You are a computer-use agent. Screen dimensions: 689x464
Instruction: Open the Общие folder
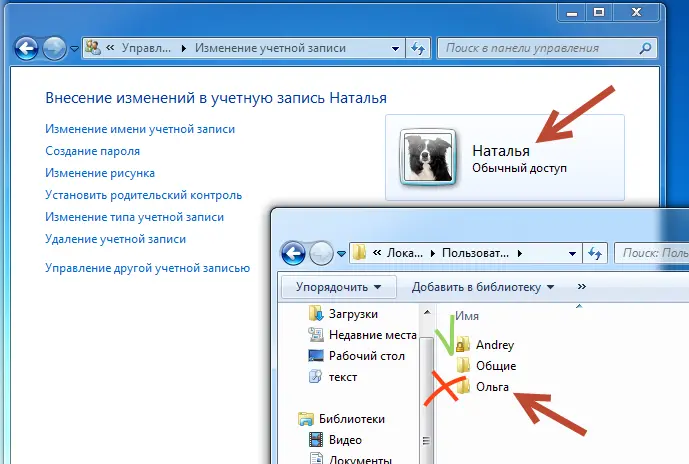495,366
